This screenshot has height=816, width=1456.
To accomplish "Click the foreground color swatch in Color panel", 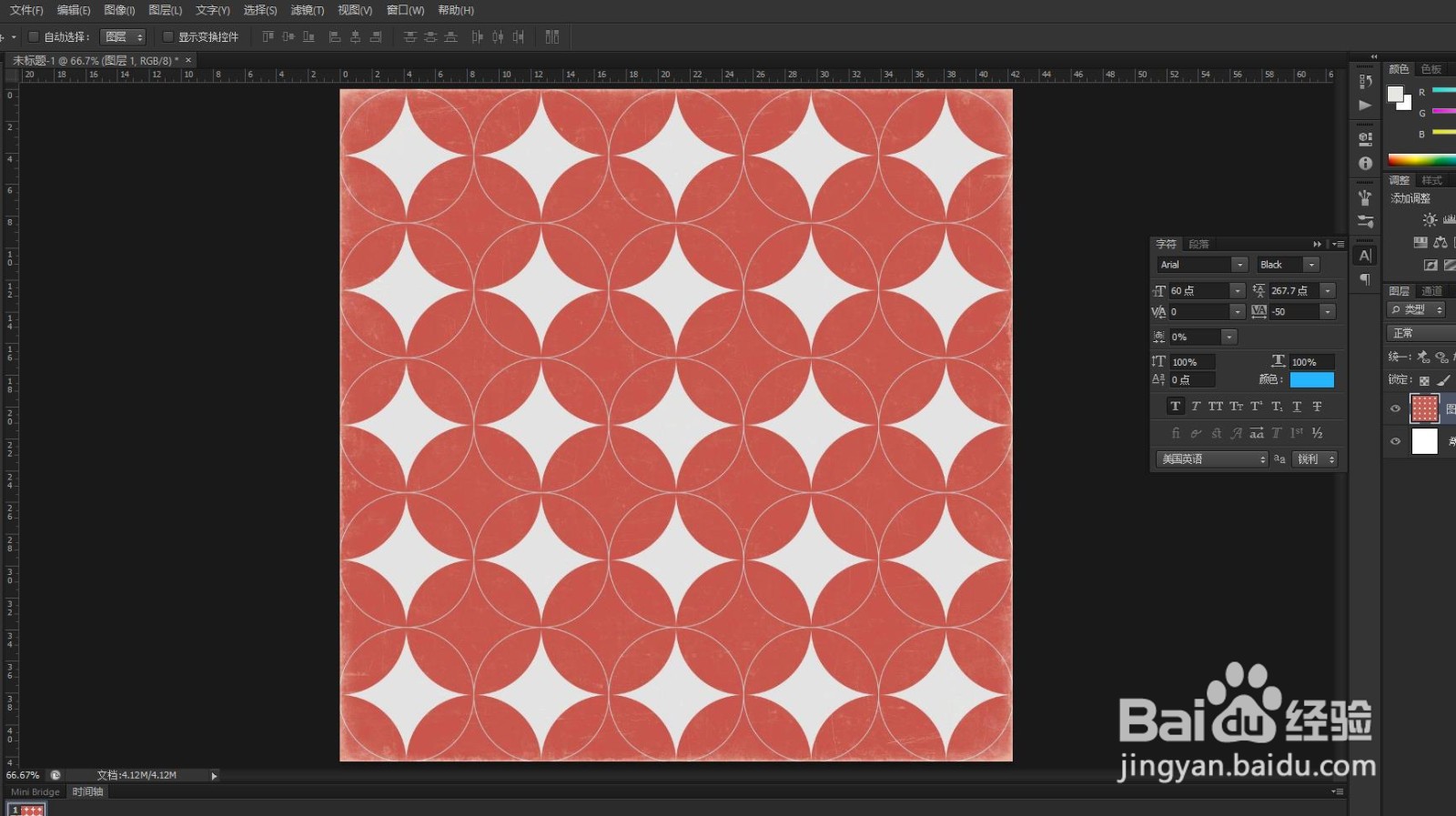I will click(x=1395, y=95).
